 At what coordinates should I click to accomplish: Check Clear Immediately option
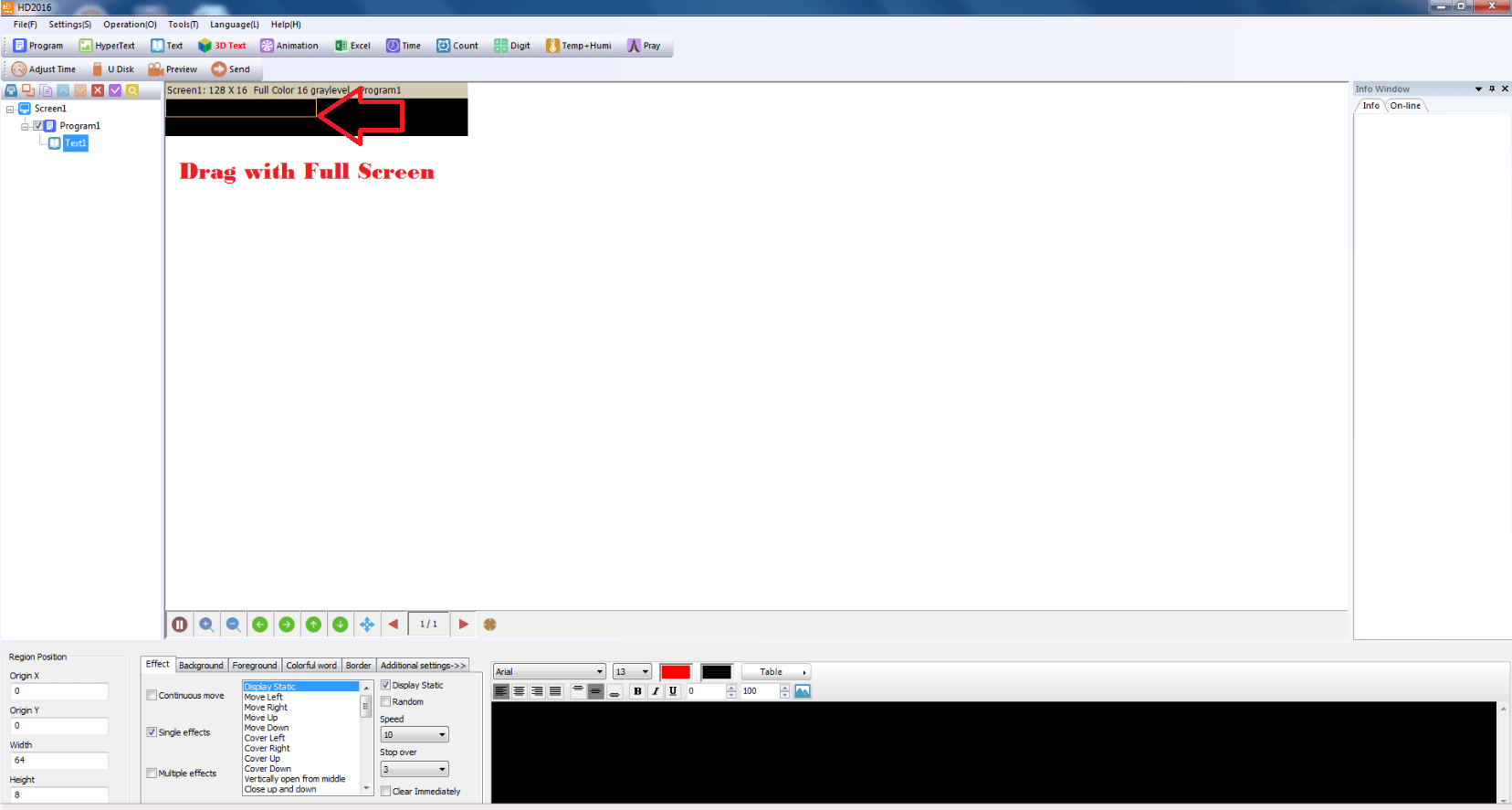pos(385,791)
